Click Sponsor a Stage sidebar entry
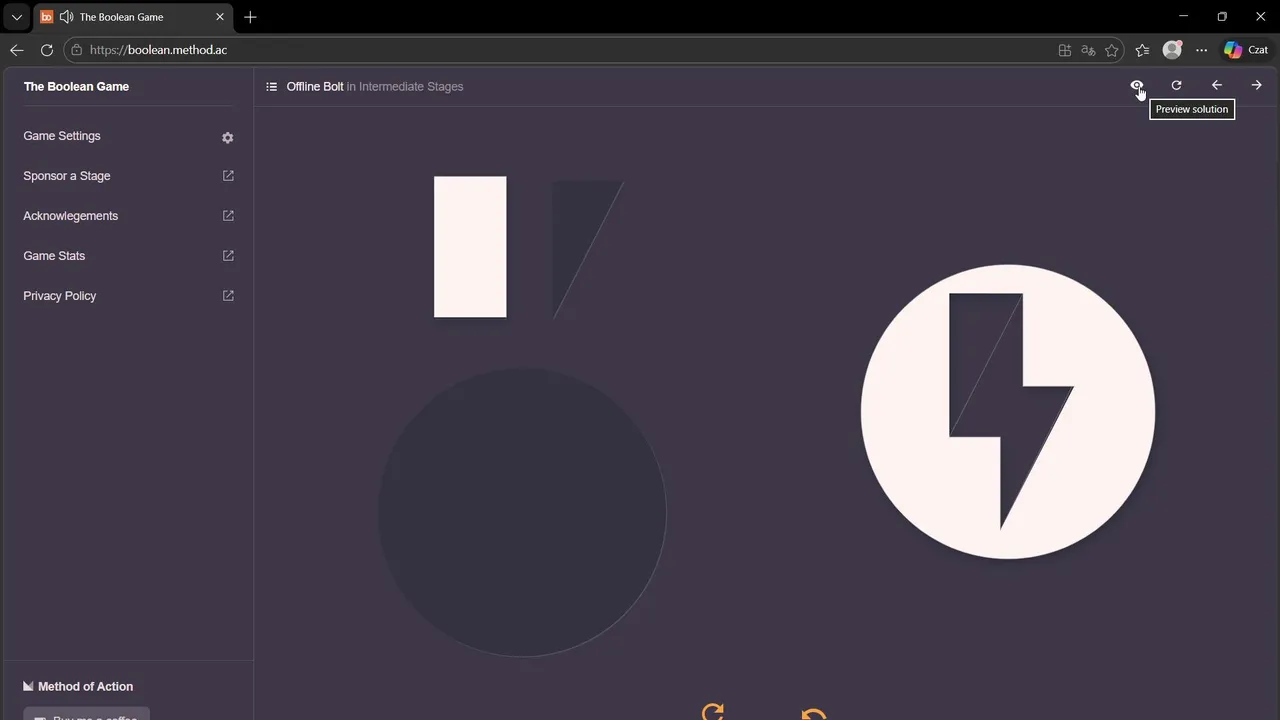 coord(67,176)
